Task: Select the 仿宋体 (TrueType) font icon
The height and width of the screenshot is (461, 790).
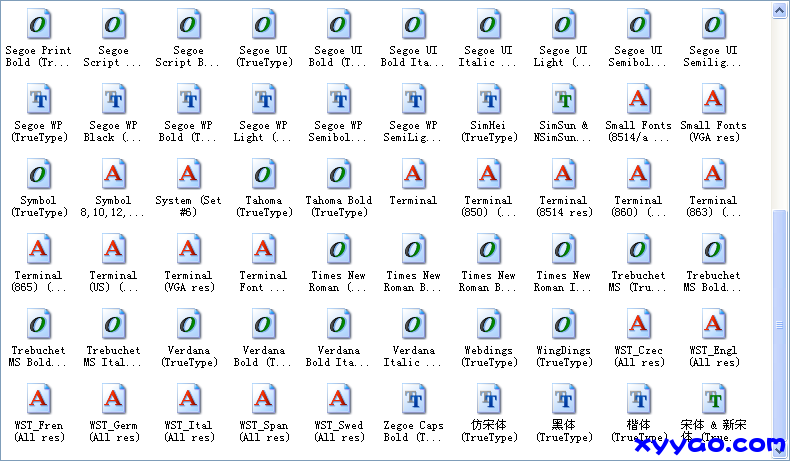Action: (489, 399)
